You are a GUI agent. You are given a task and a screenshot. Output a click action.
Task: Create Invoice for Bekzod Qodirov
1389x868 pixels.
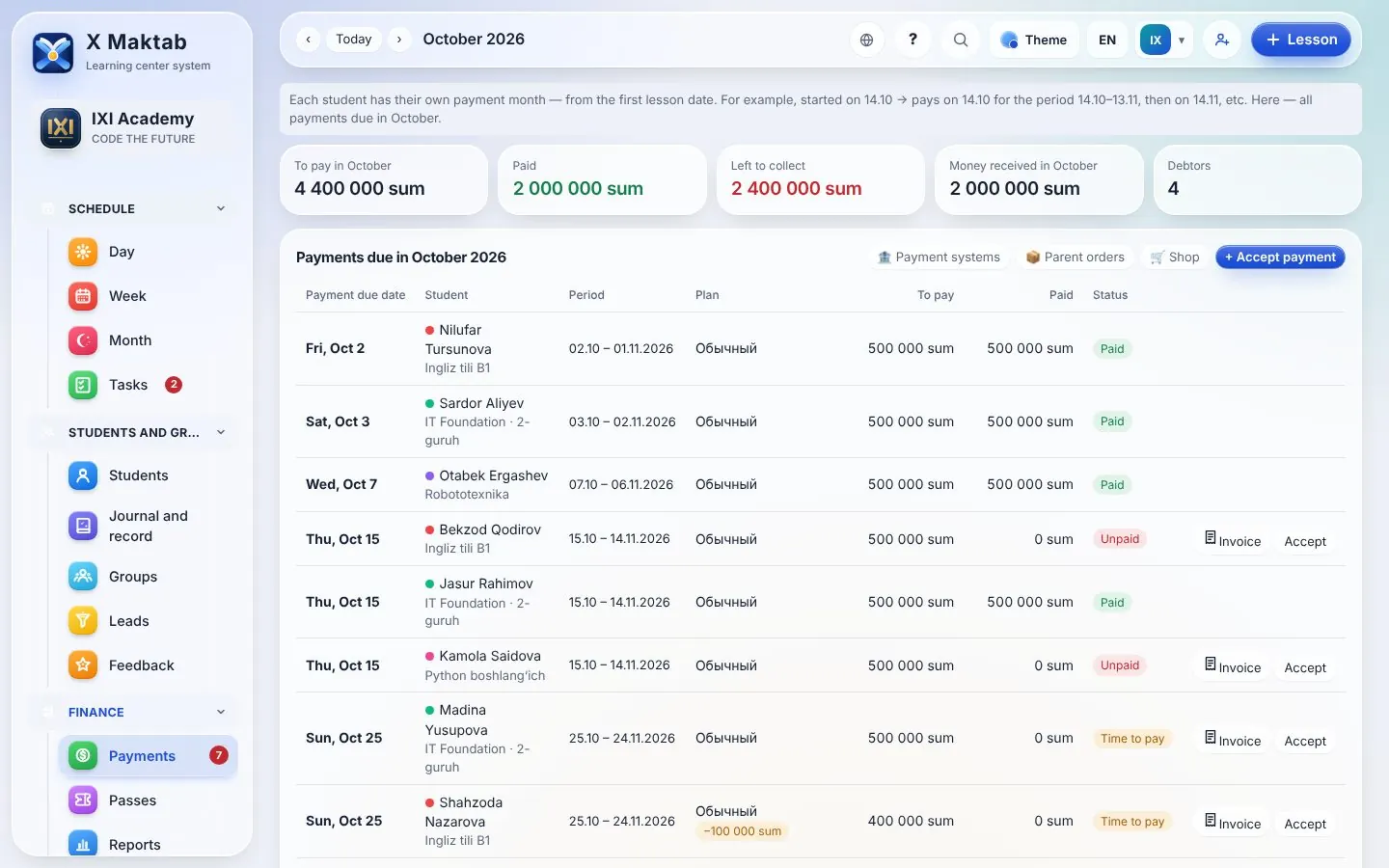coord(1233,540)
